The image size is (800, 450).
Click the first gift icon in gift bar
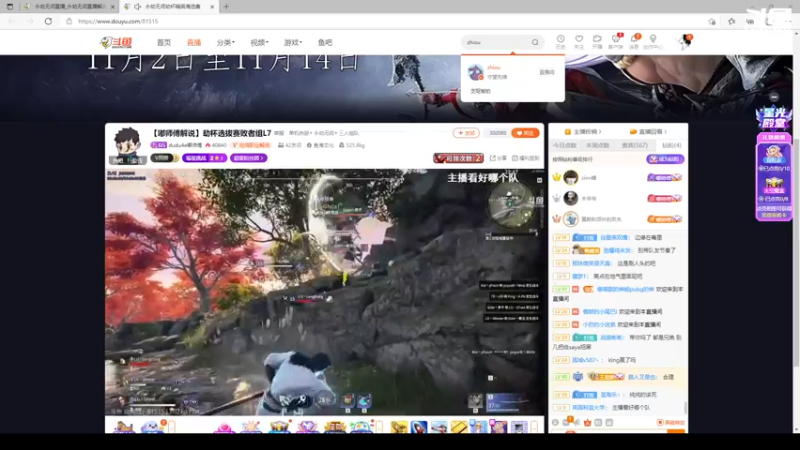point(123,427)
